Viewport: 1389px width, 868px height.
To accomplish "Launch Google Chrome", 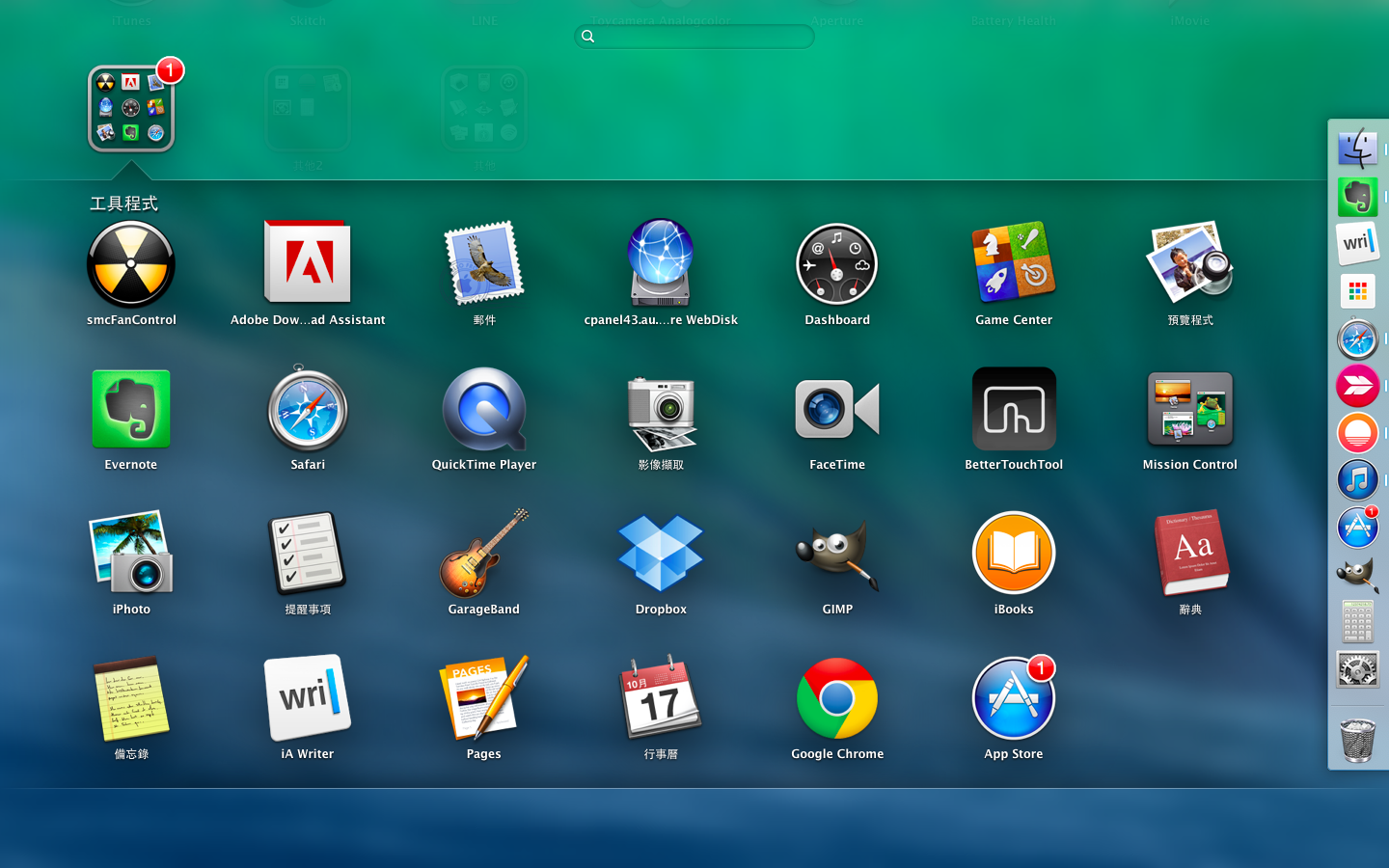I will point(836,699).
